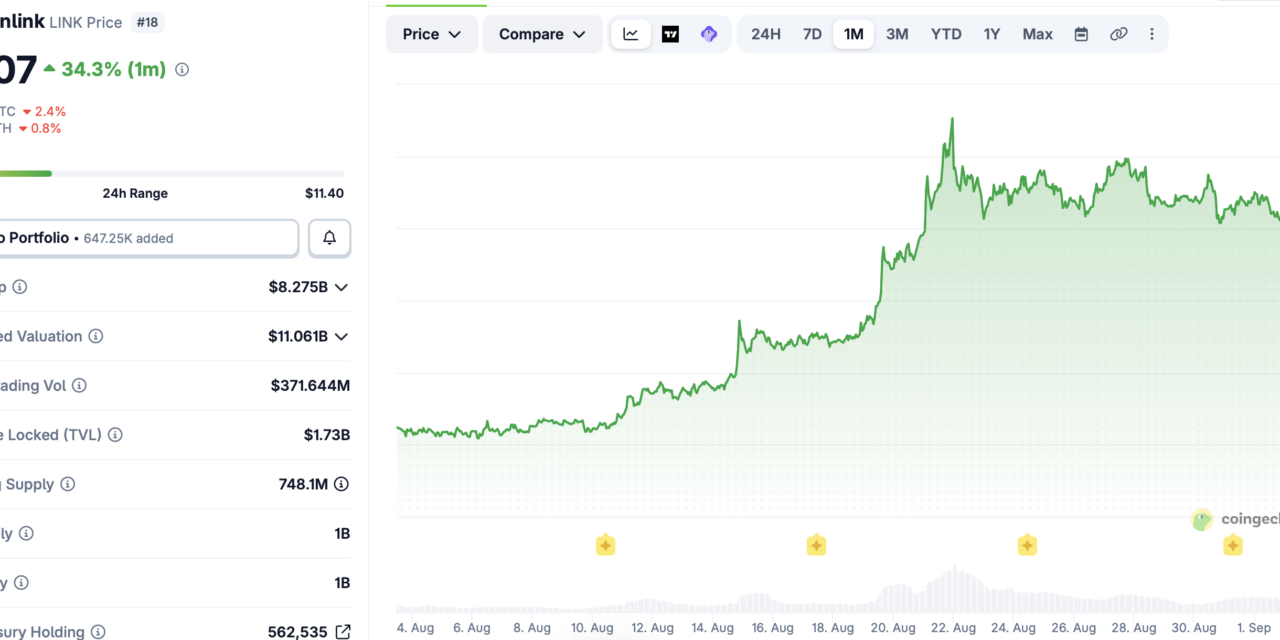Viewport: 1280px width, 640px height.
Task: Click the 22. Aug axis label
Action: coord(952,628)
